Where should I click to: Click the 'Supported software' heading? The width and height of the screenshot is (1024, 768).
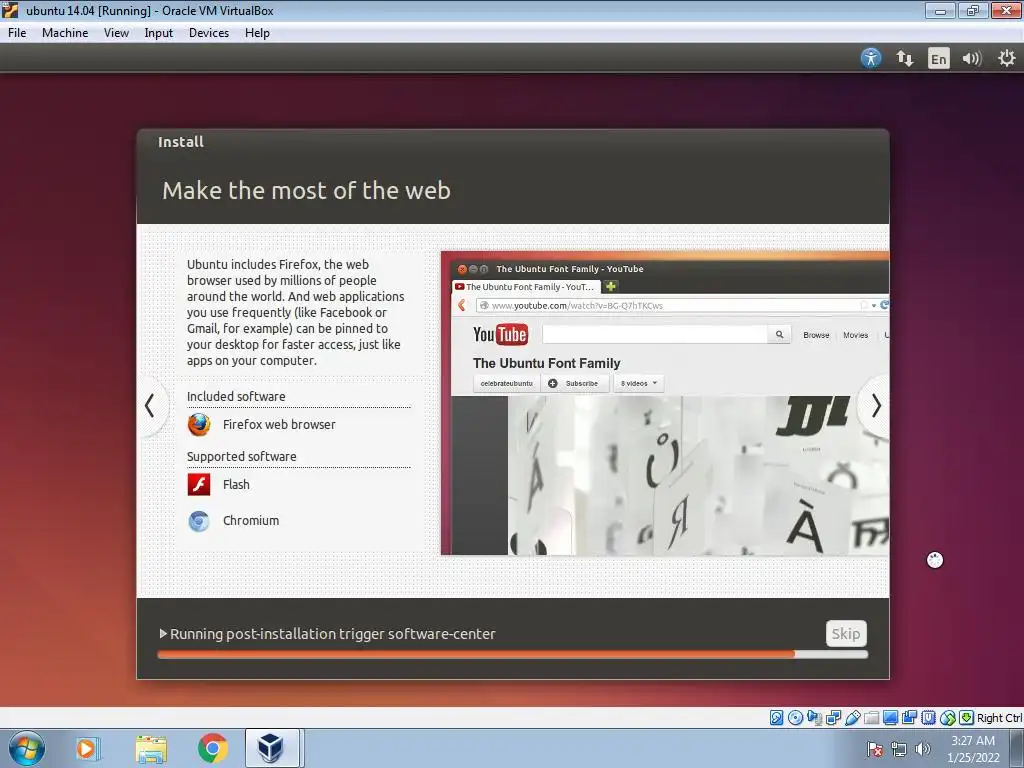[x=242, y=456]
